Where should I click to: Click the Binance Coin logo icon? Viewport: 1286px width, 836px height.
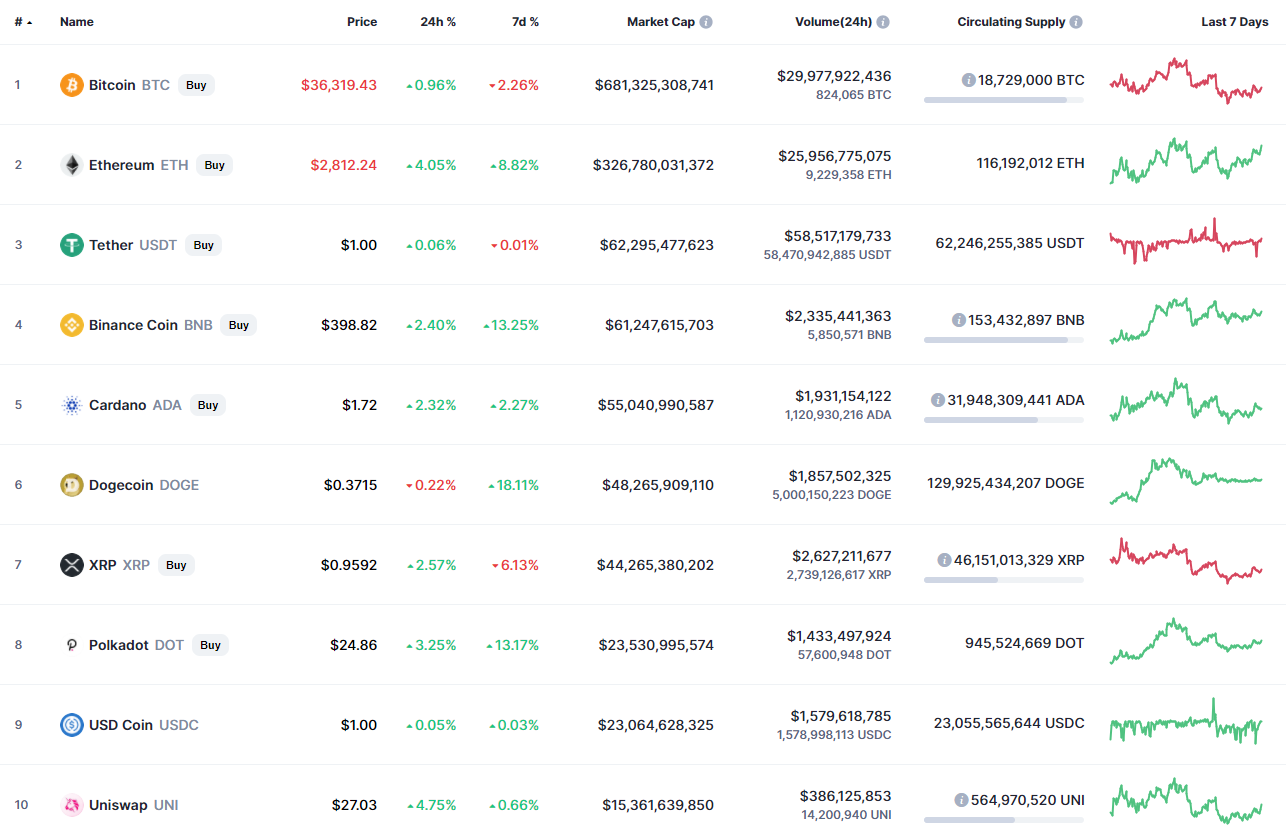click(71, 325)
